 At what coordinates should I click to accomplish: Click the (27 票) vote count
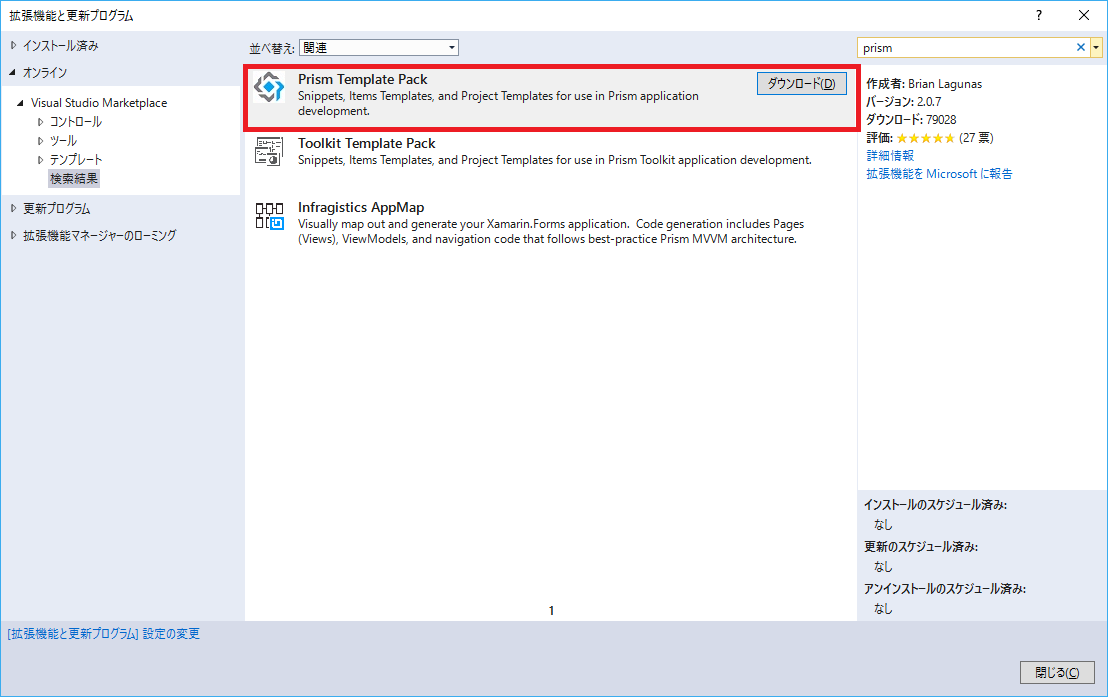976,138
